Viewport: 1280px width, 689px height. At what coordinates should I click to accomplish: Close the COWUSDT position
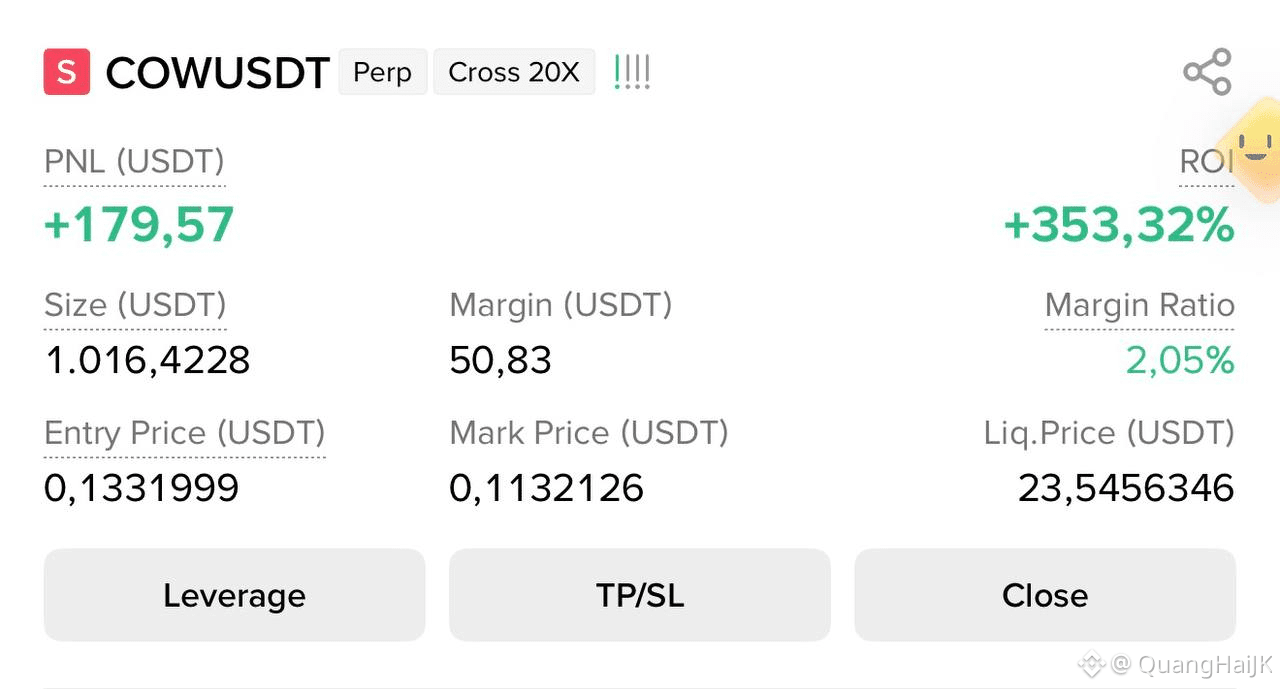pos(1045,595)
